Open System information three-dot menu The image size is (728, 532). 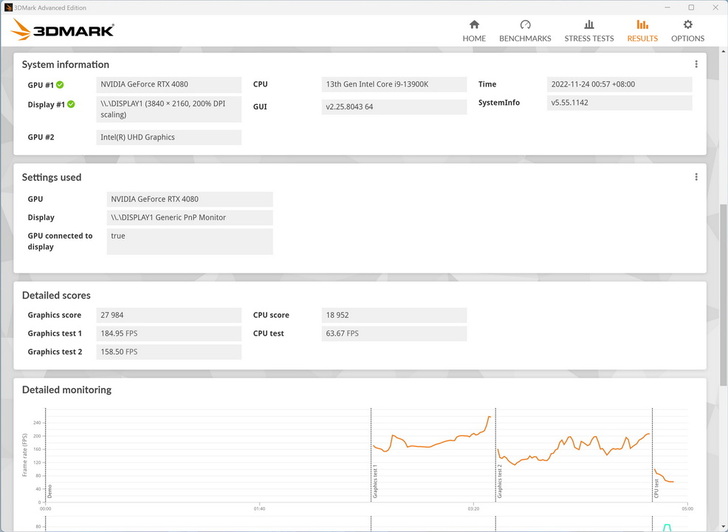pyautogui.click(x=696, y=64)
